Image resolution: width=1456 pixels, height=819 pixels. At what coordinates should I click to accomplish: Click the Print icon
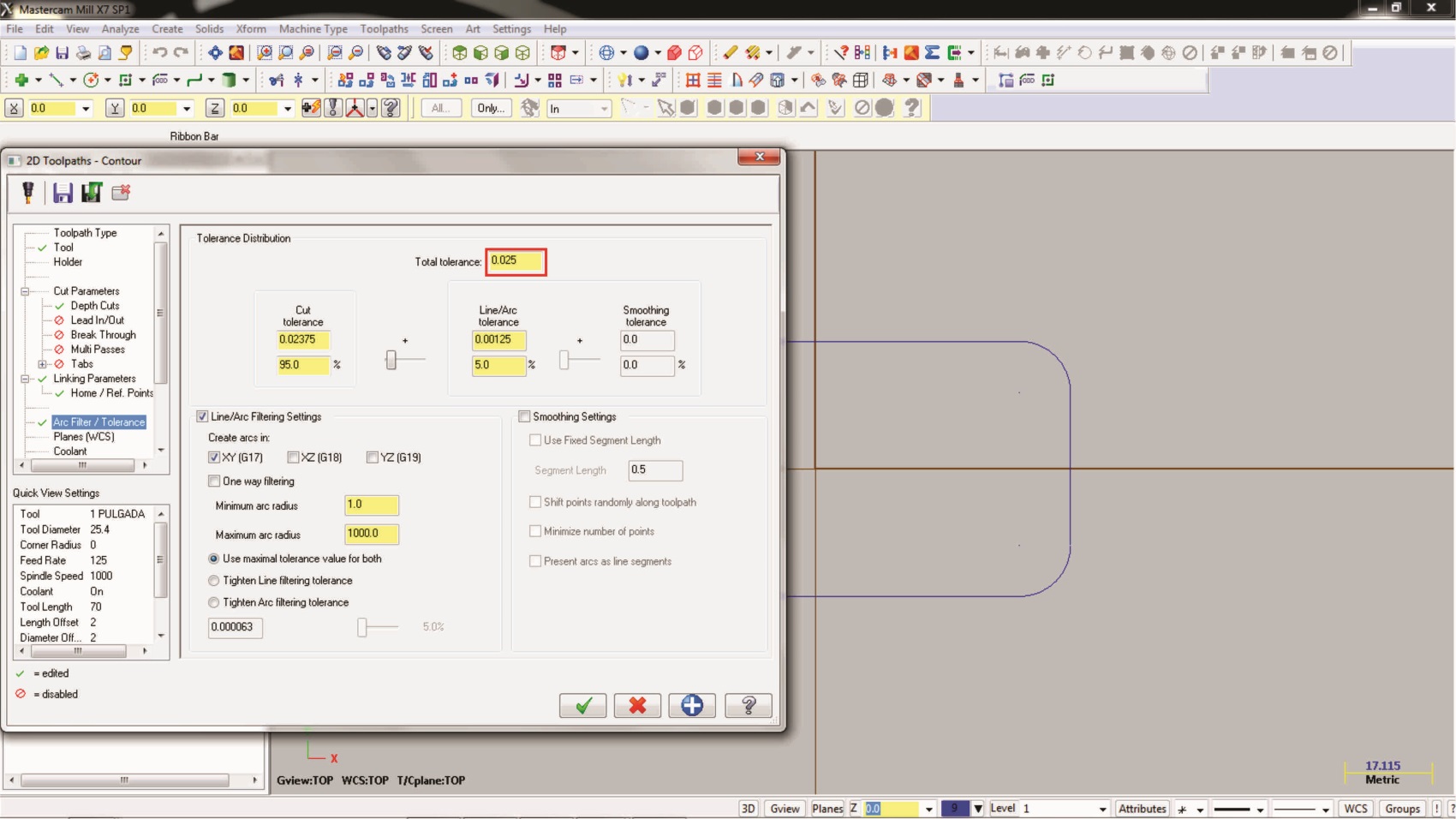click(83, 53)
